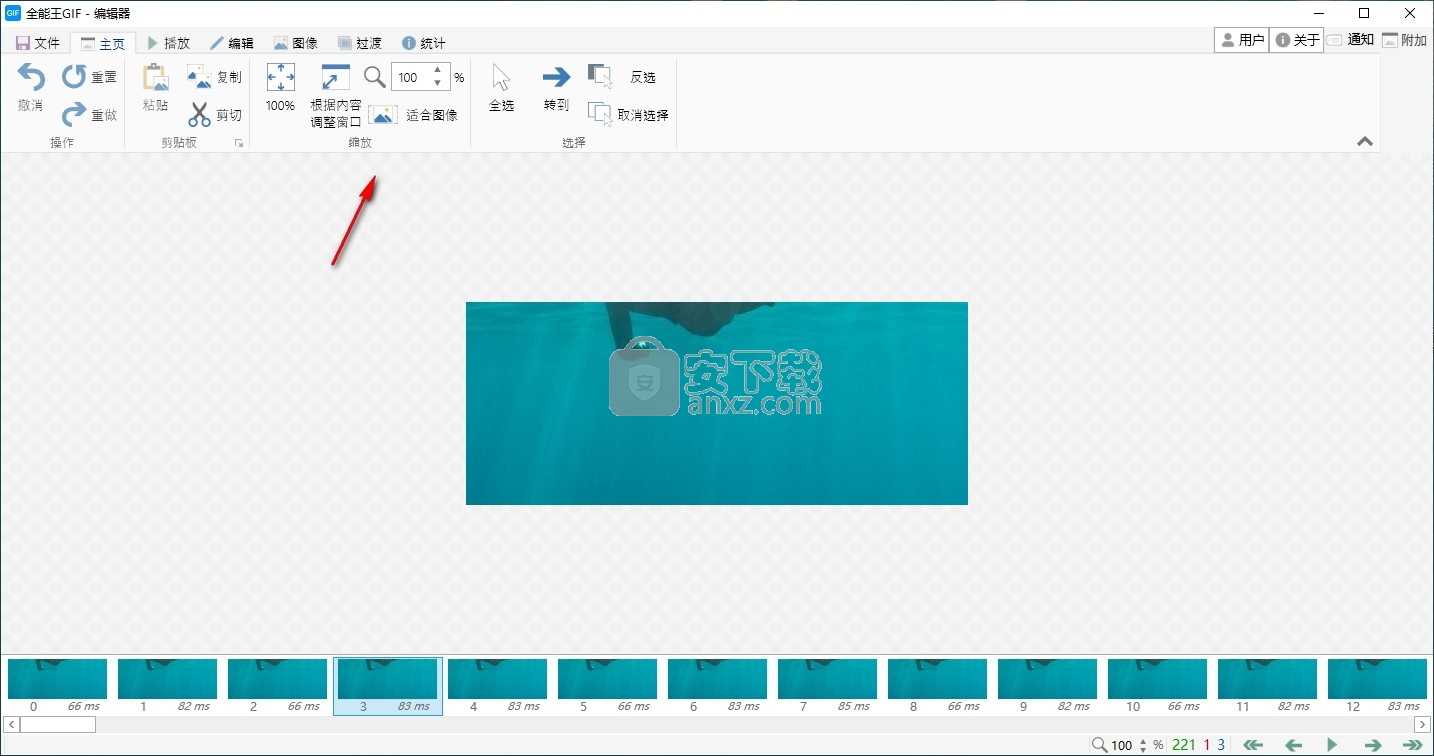The image size is (1434, 756).
Task: Go to next frame arrow
Action: [x=1373, y=745]
